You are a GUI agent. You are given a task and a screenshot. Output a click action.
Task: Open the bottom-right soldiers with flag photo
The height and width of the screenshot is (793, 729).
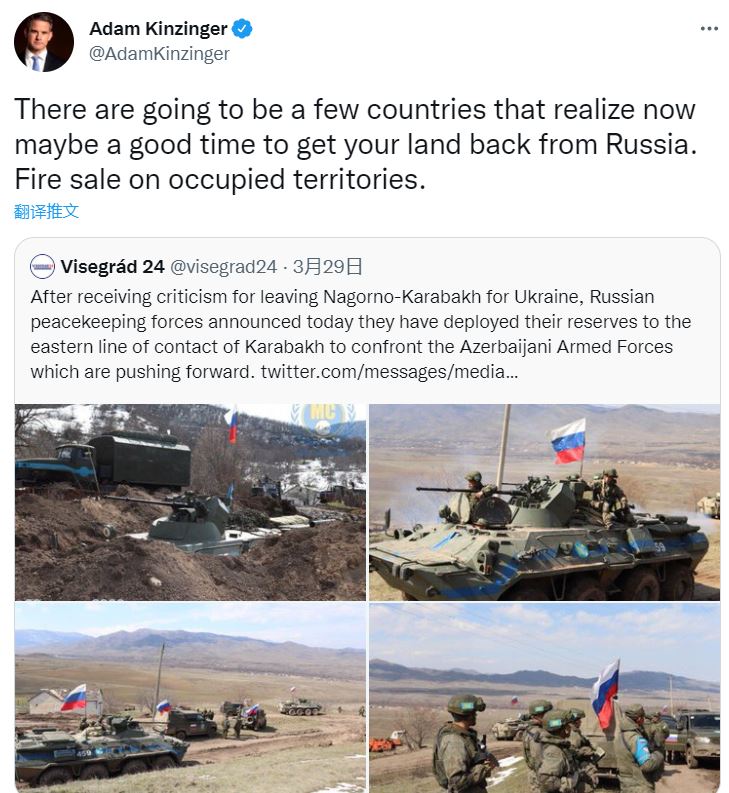[544, 696]
